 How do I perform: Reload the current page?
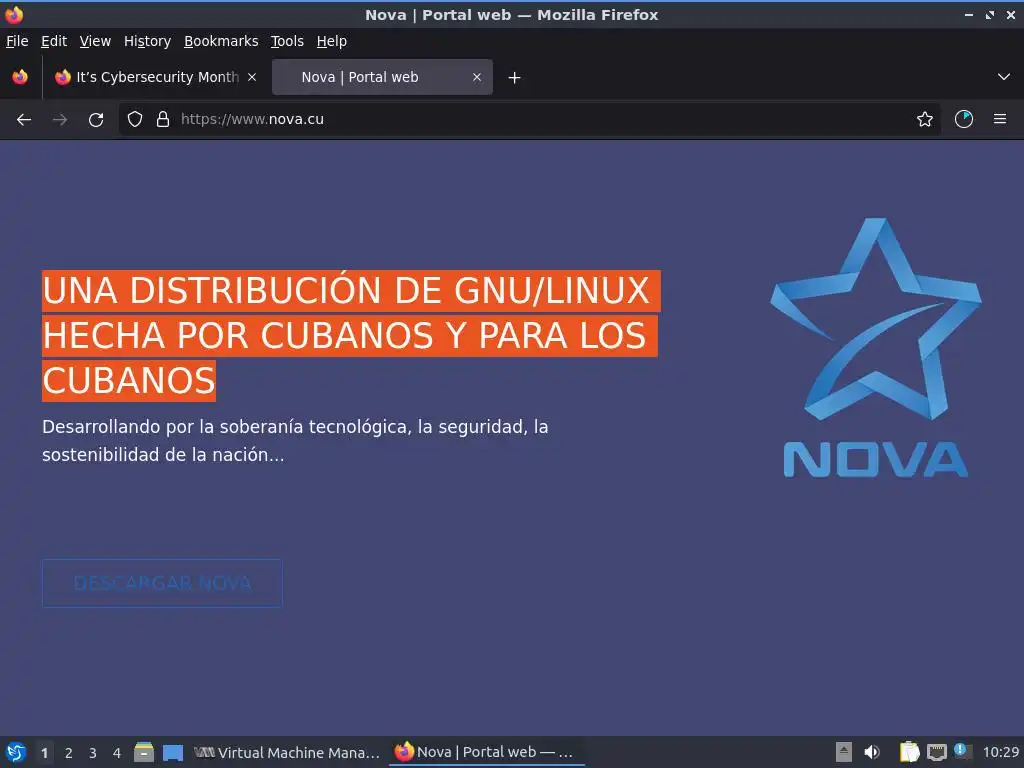click(96, 120)
